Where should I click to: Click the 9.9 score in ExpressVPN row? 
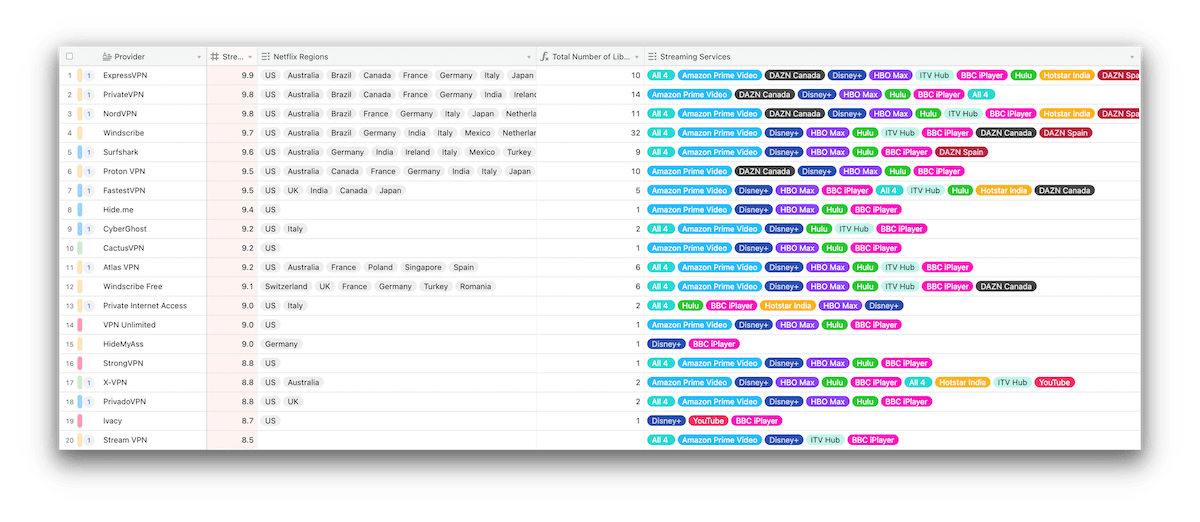(247, 76)
